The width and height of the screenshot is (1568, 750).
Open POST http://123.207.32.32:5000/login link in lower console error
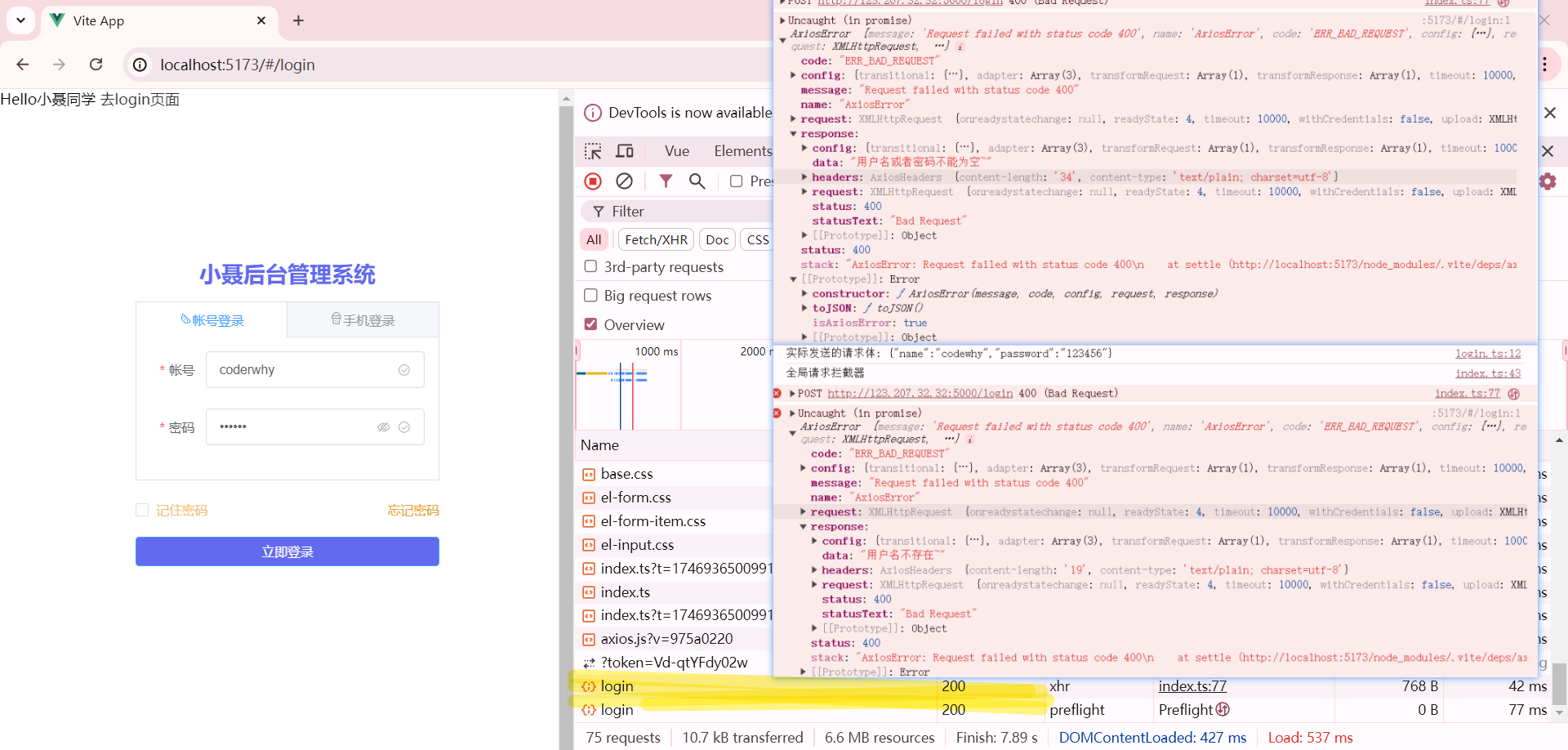(920, 394)
